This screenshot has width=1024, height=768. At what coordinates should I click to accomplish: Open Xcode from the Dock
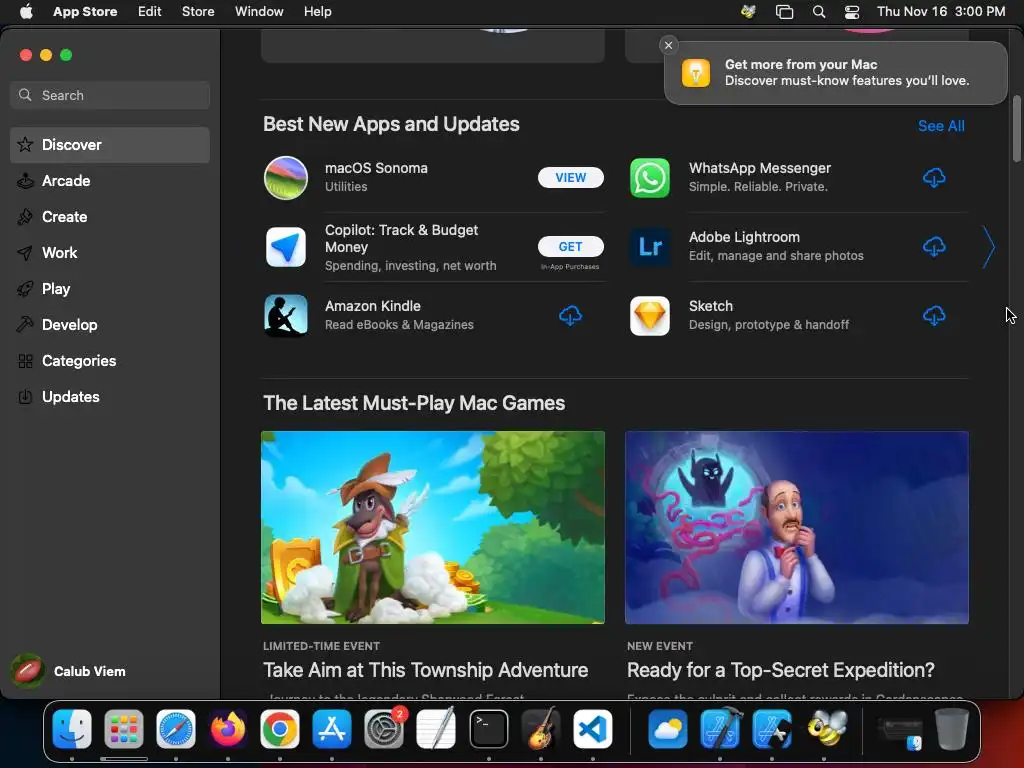(720, 729)
